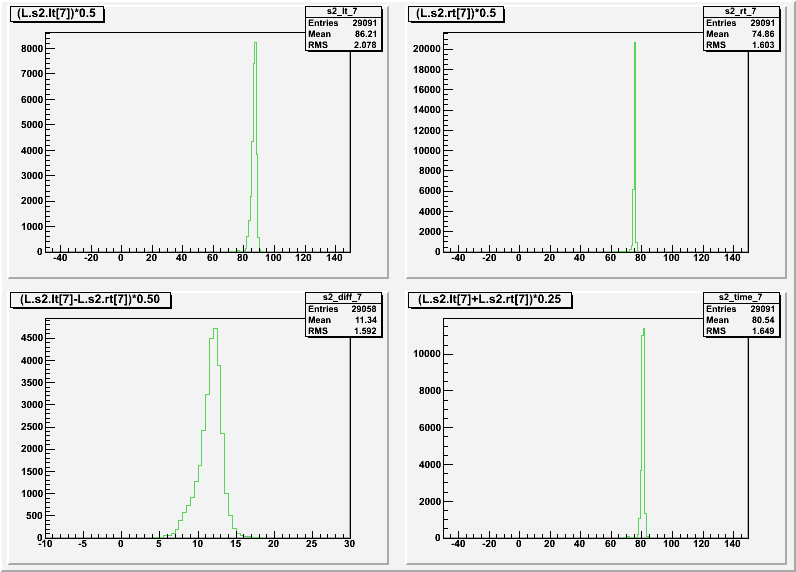Click y-axis label 5000 in s2_lt_7 plot
This screenshot has height=572, width=796.
31,125
